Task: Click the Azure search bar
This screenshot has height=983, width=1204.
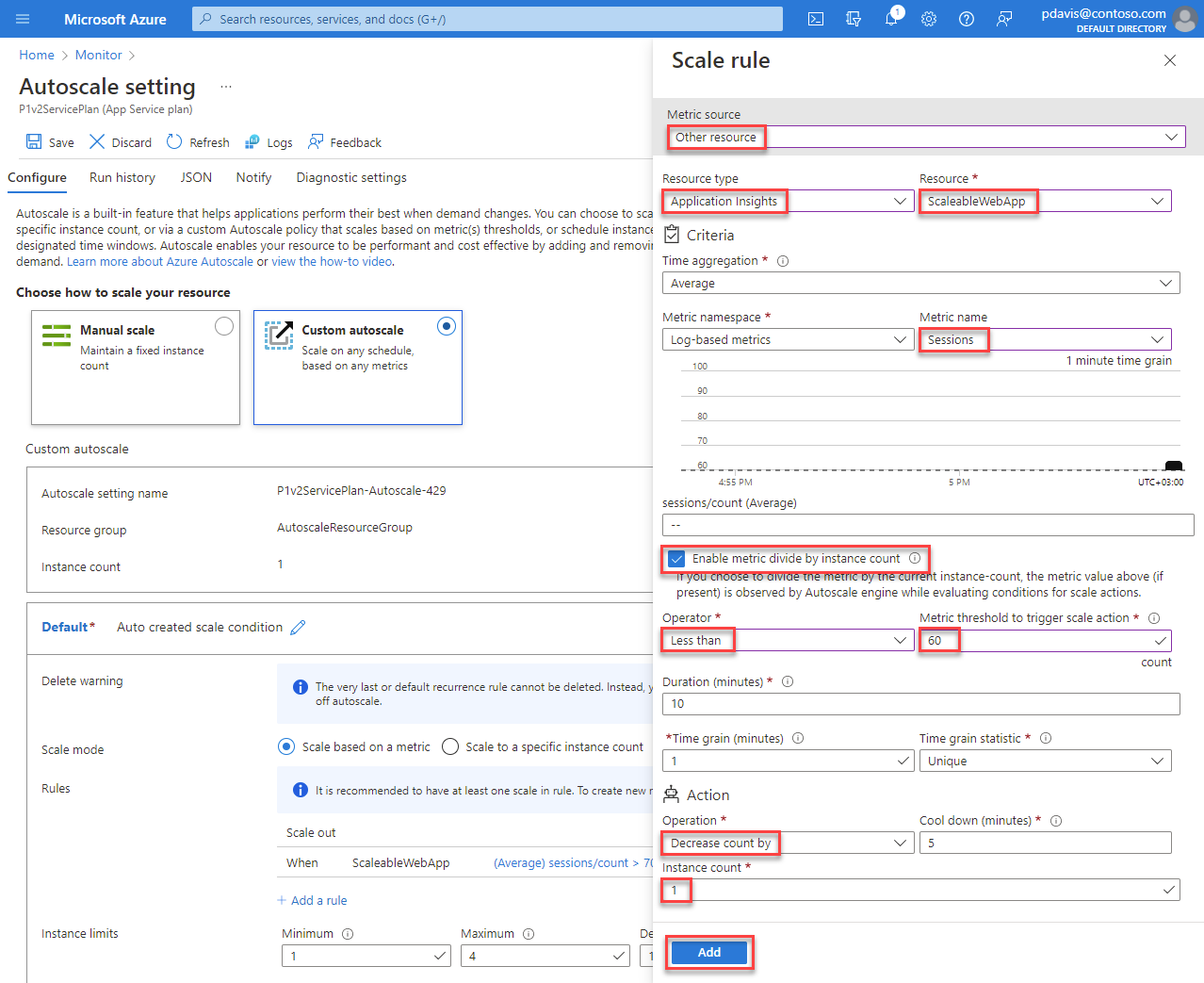Action: click(x=487, y=19)
